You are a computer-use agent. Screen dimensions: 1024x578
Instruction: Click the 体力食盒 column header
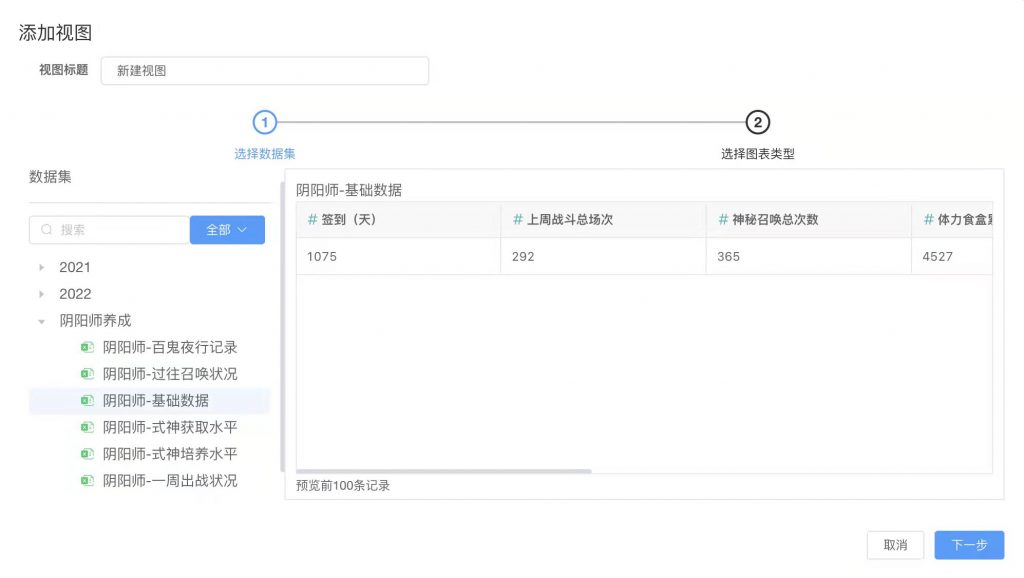pos(952,219)
